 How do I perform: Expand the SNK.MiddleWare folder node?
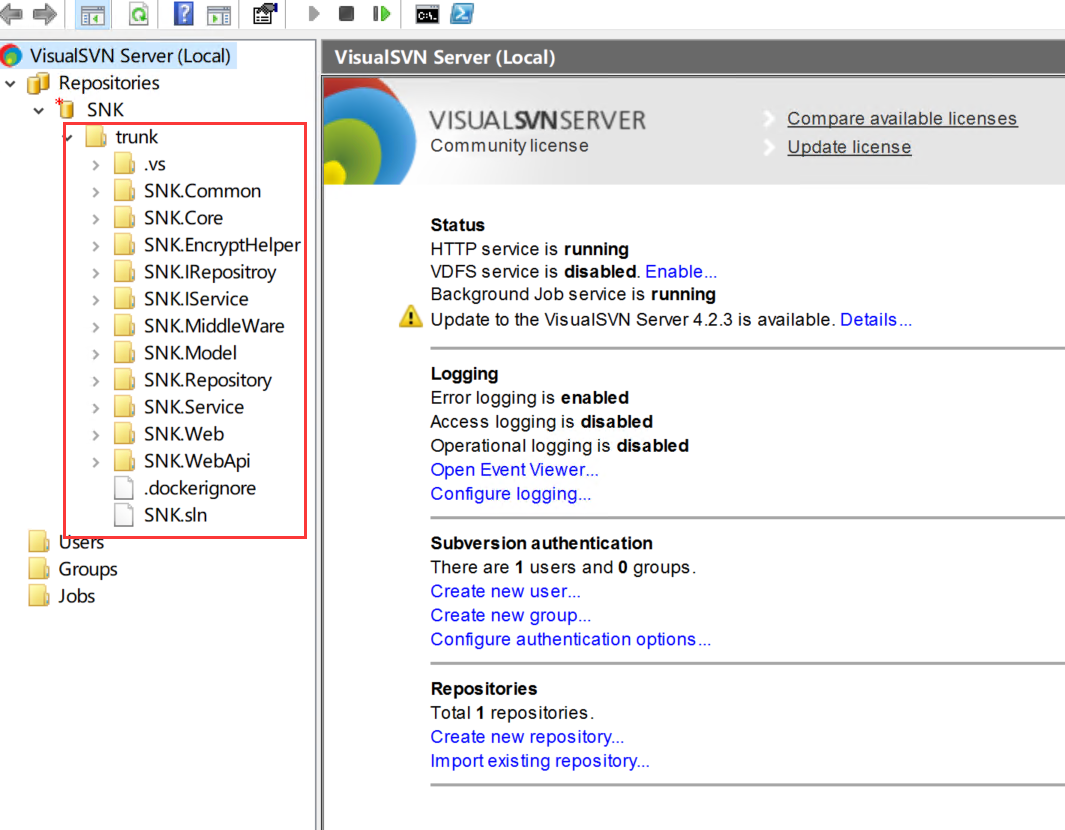[96, 327]
